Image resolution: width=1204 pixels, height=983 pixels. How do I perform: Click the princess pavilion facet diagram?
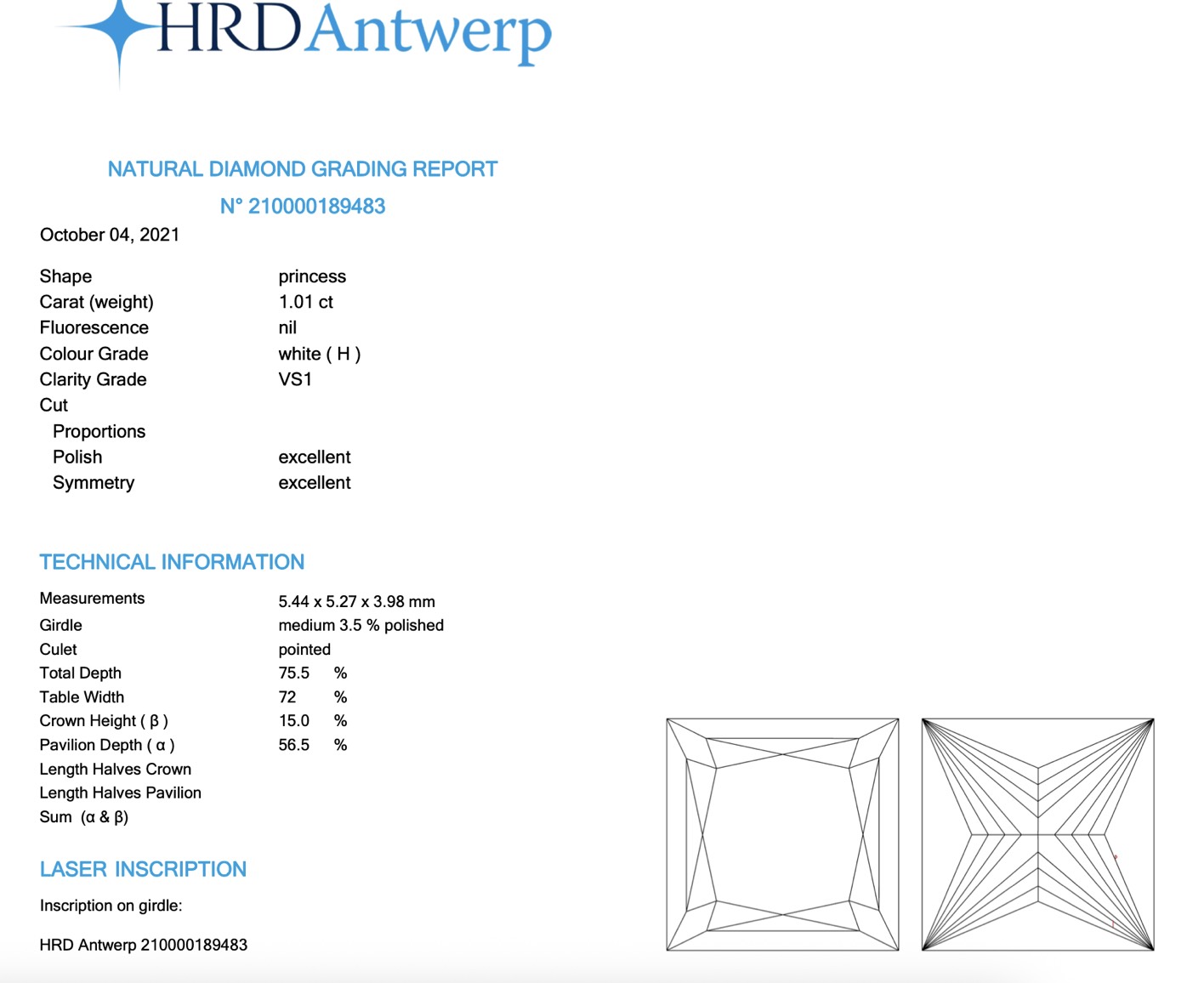click(1037, 834)
